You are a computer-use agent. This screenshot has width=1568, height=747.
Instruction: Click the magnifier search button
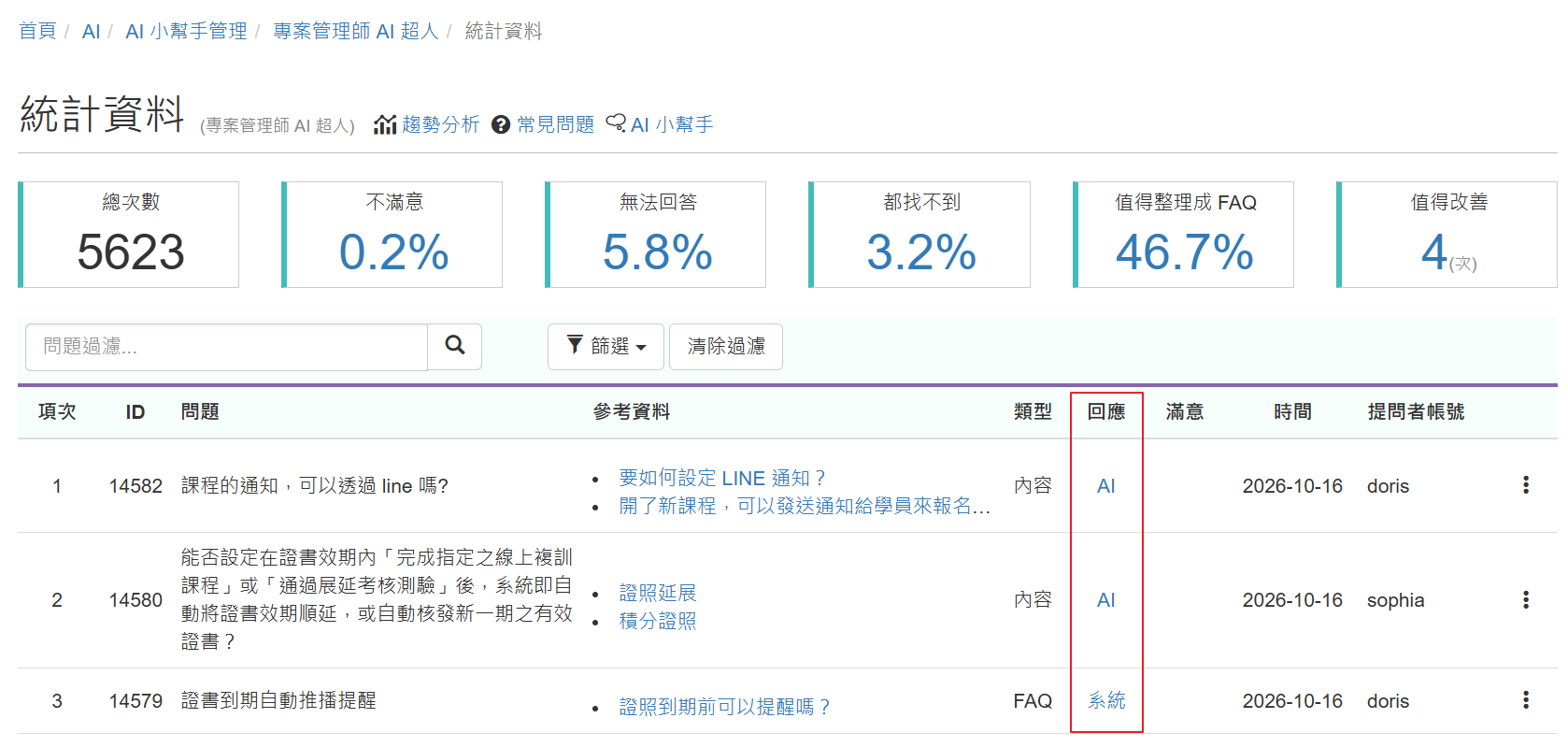[455, 346]
